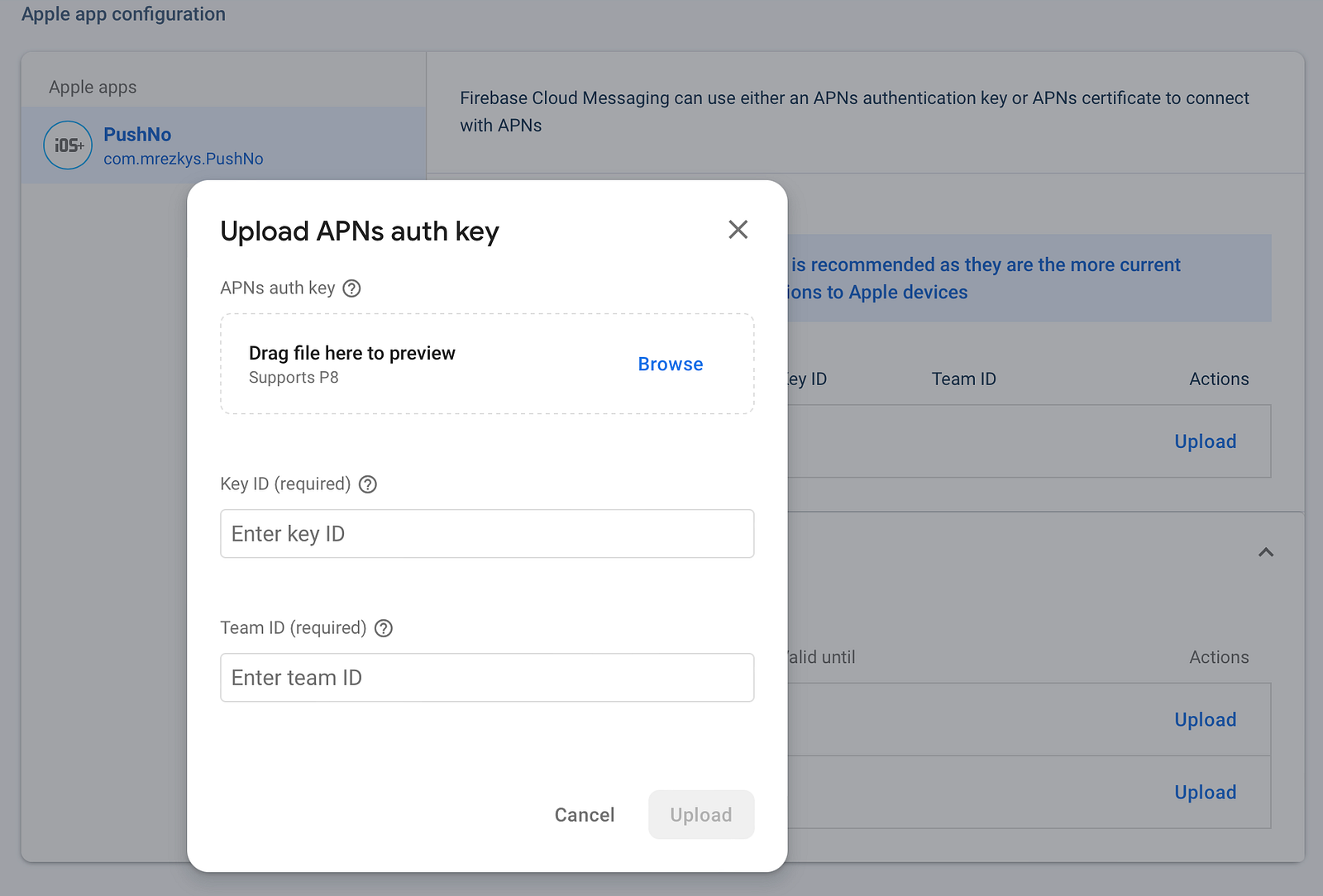
Task: Click the Apple app configuration heading
Action: [123, 14]
